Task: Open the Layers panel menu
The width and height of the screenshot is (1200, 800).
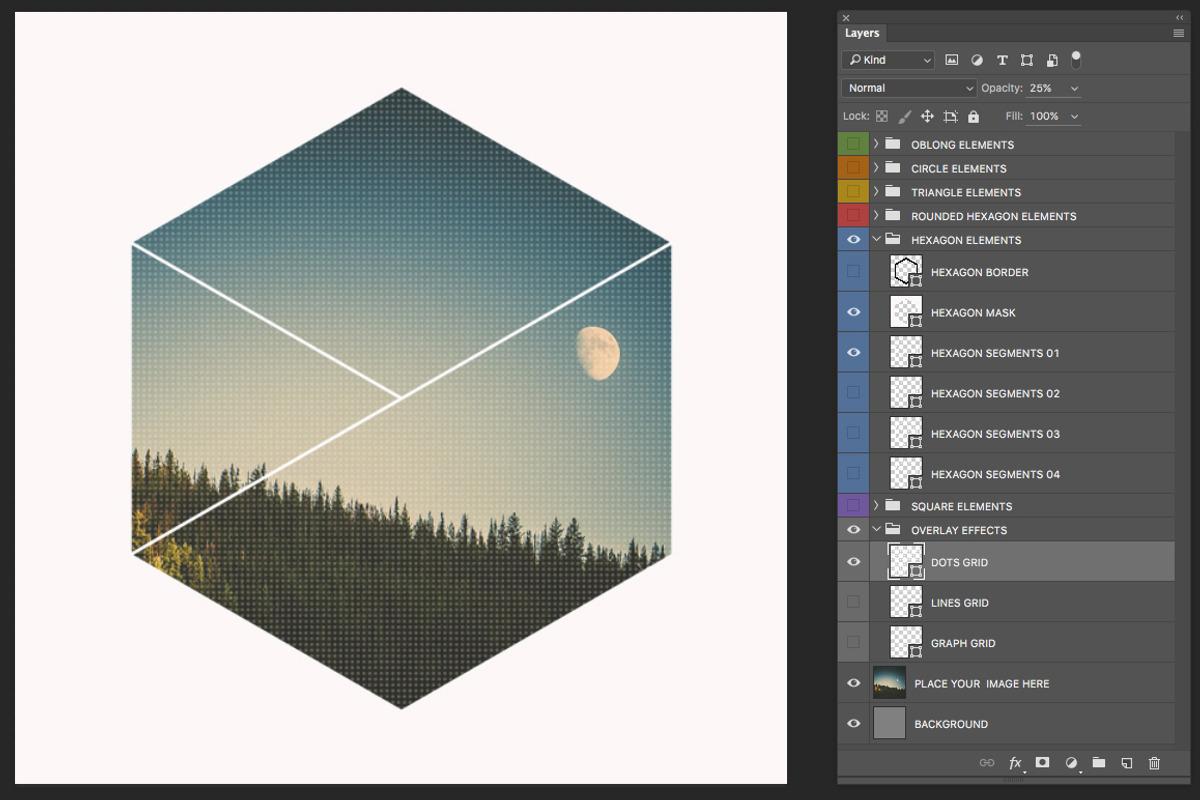Action: click(1178, 33)
